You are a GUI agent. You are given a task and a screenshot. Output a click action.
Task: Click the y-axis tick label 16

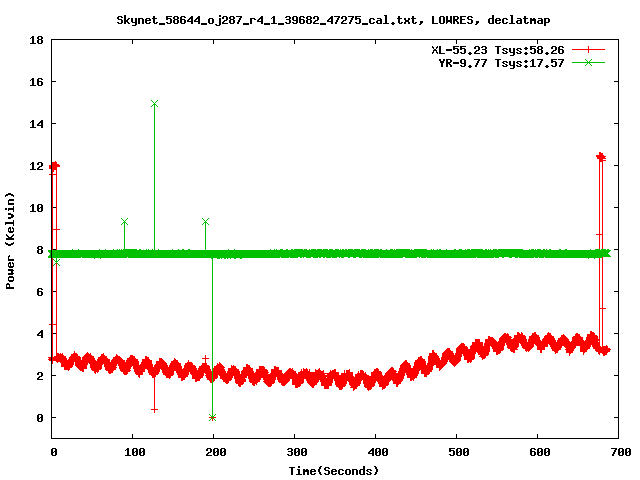[x=36, y=82]
